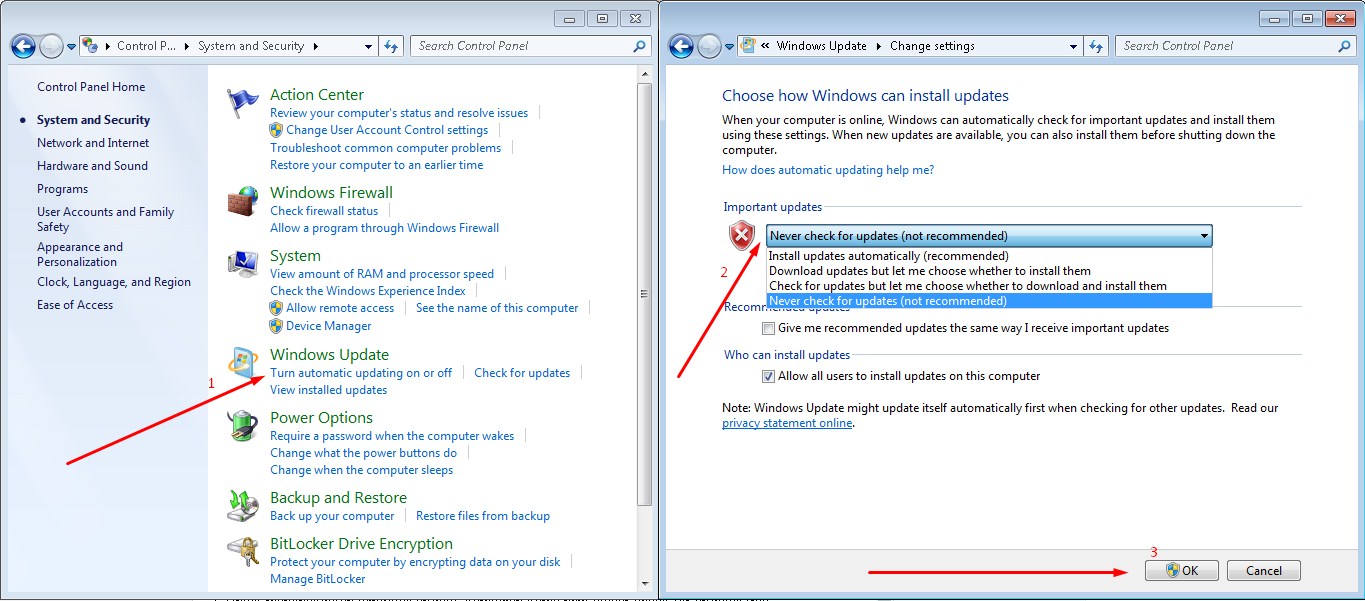
Task: Select Check for updates but let me choose option
Action: [x=989, y=286]
